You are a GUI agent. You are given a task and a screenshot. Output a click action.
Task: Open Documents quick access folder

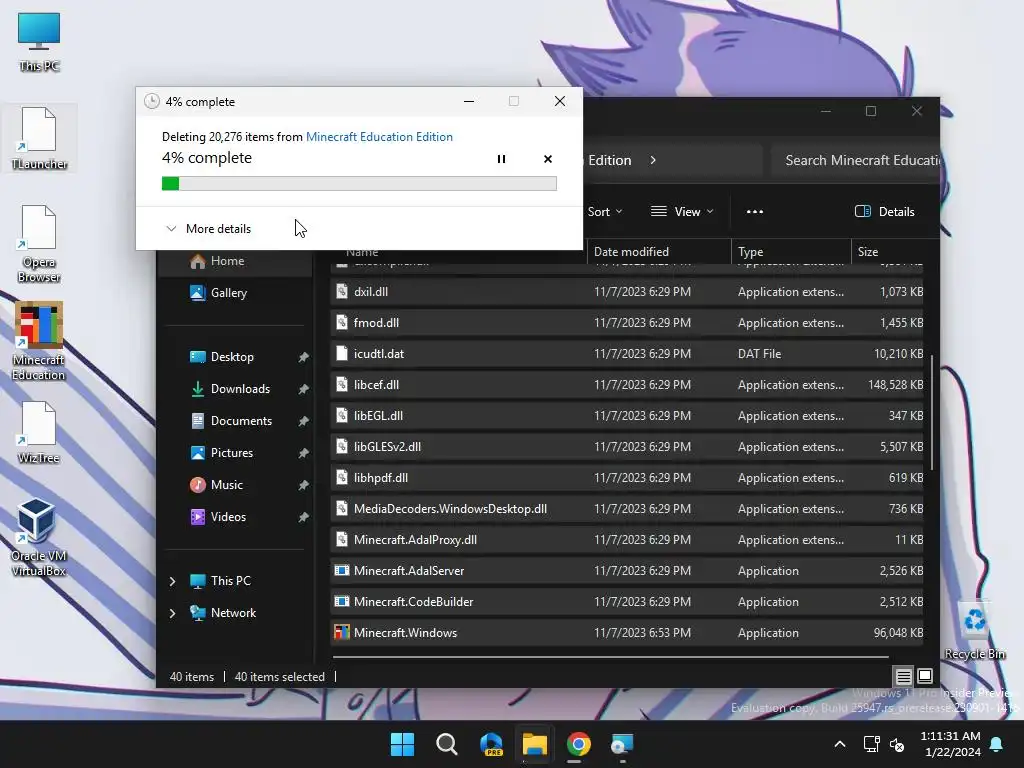click(x=241, y=421)
